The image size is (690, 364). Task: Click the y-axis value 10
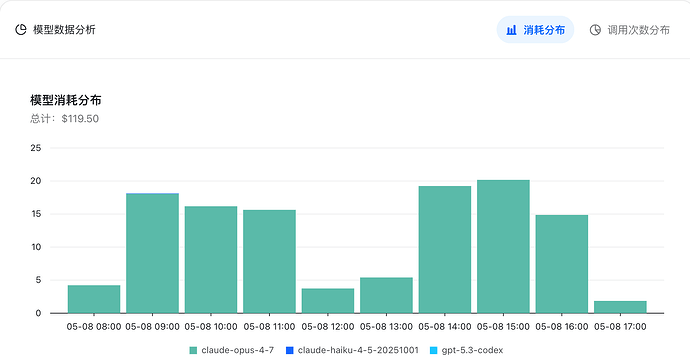point(36,247)
